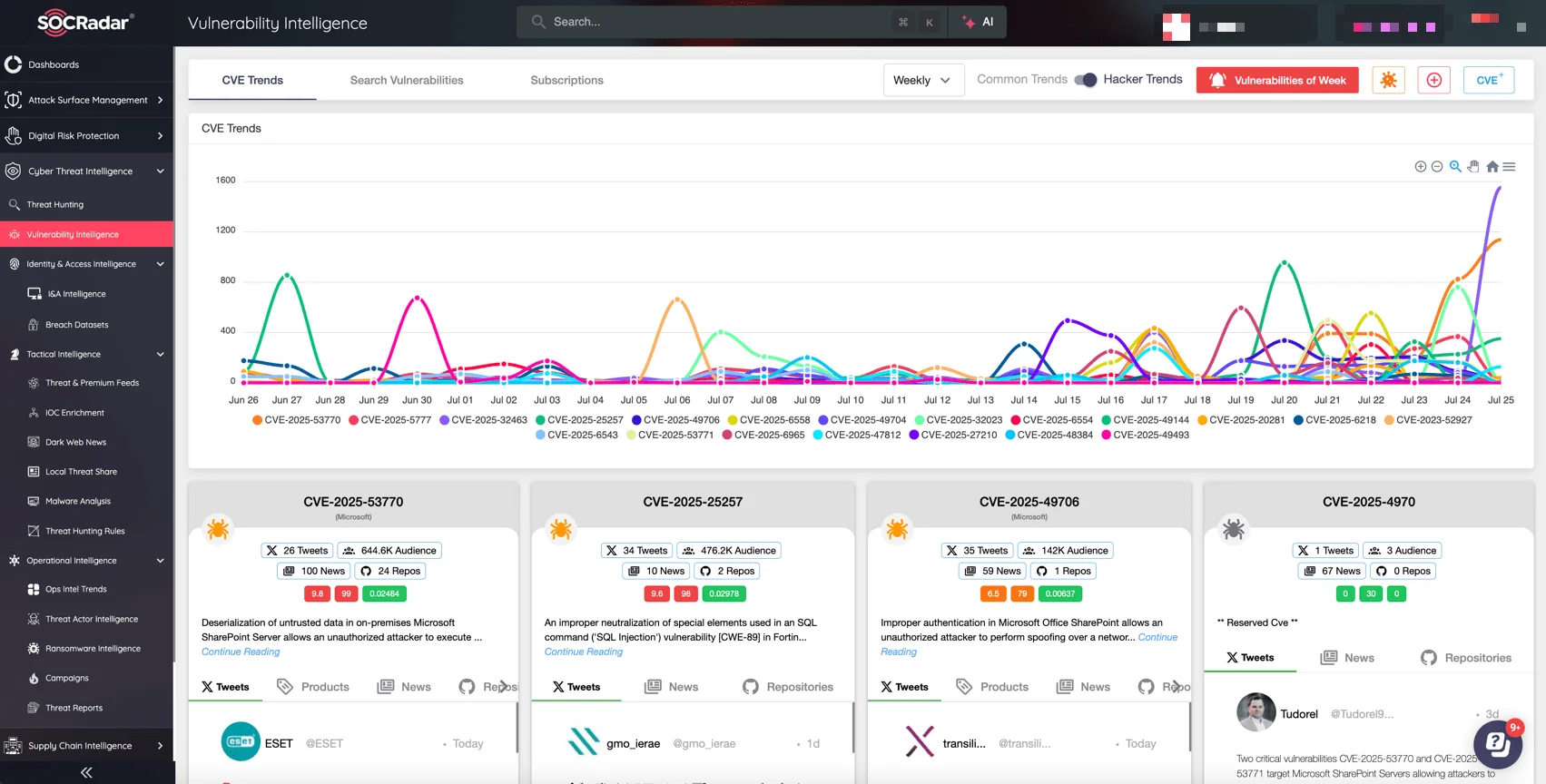The width and height of the screenshot is (1546, 784).
Task: Select Vulnerability Intelligence sidebar item
Action: [86, 234]
